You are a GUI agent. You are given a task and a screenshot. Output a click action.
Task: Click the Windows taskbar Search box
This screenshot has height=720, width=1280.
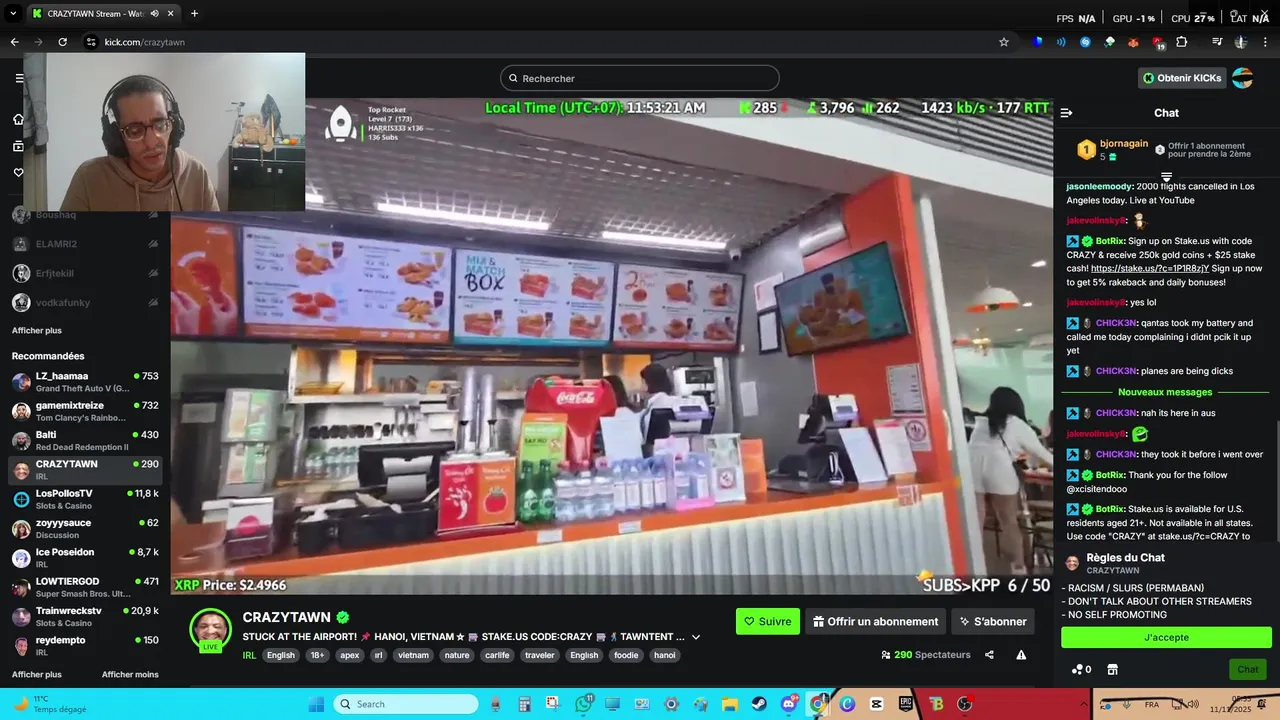tap(406, 704)
